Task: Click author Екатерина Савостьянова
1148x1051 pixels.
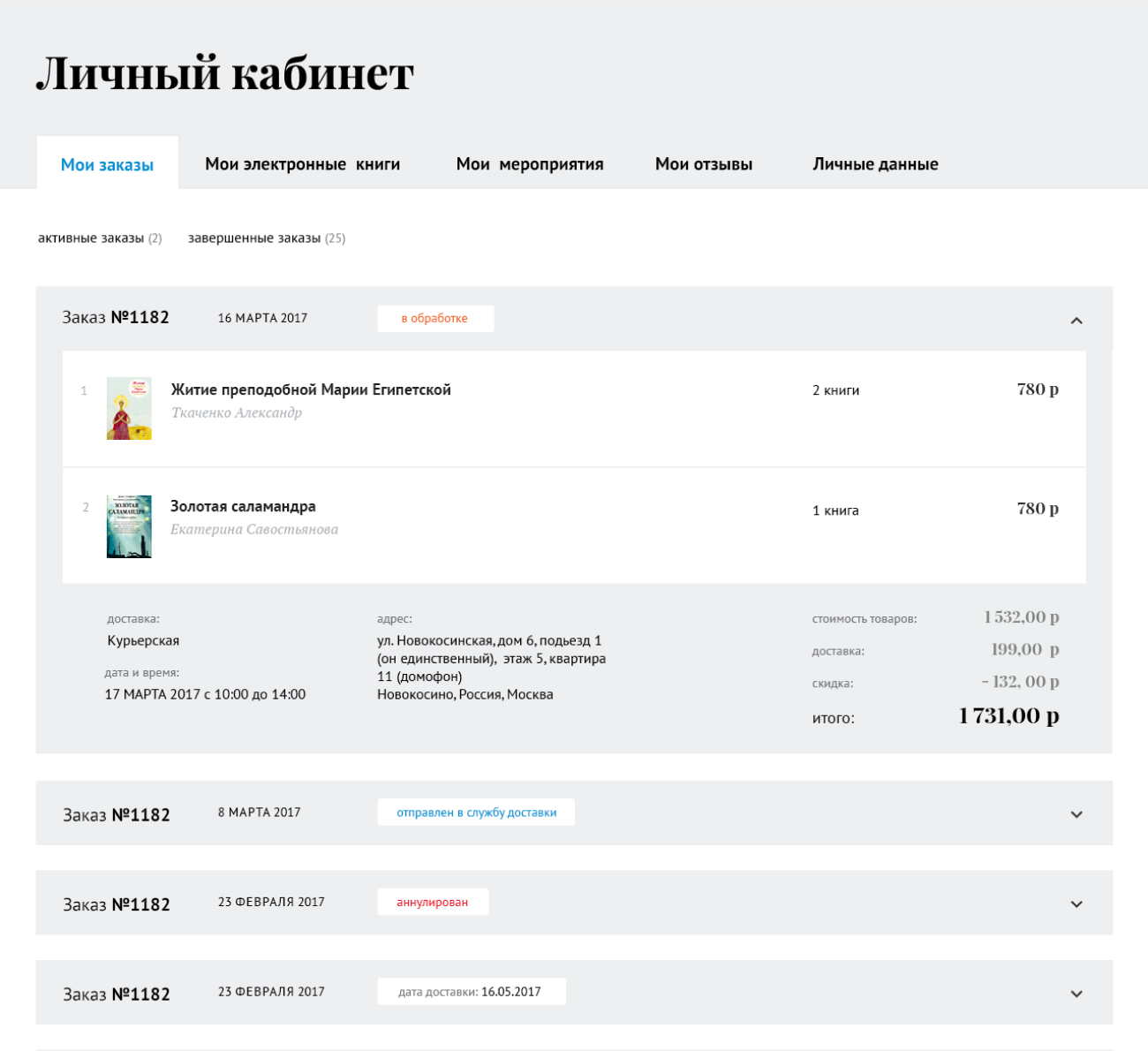Action: point(254,529)
